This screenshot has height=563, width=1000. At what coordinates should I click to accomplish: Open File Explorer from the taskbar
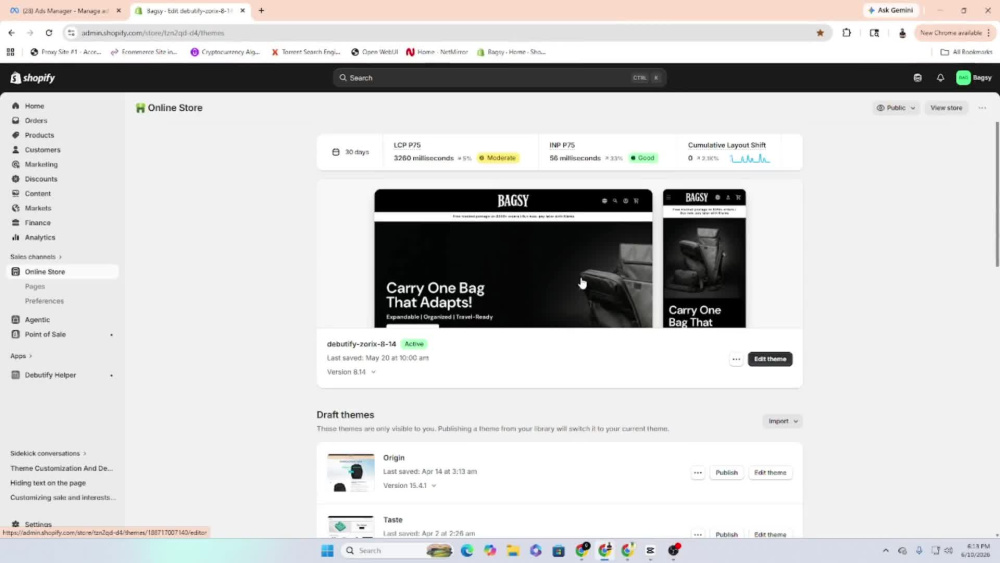click(x=513, y=550)
